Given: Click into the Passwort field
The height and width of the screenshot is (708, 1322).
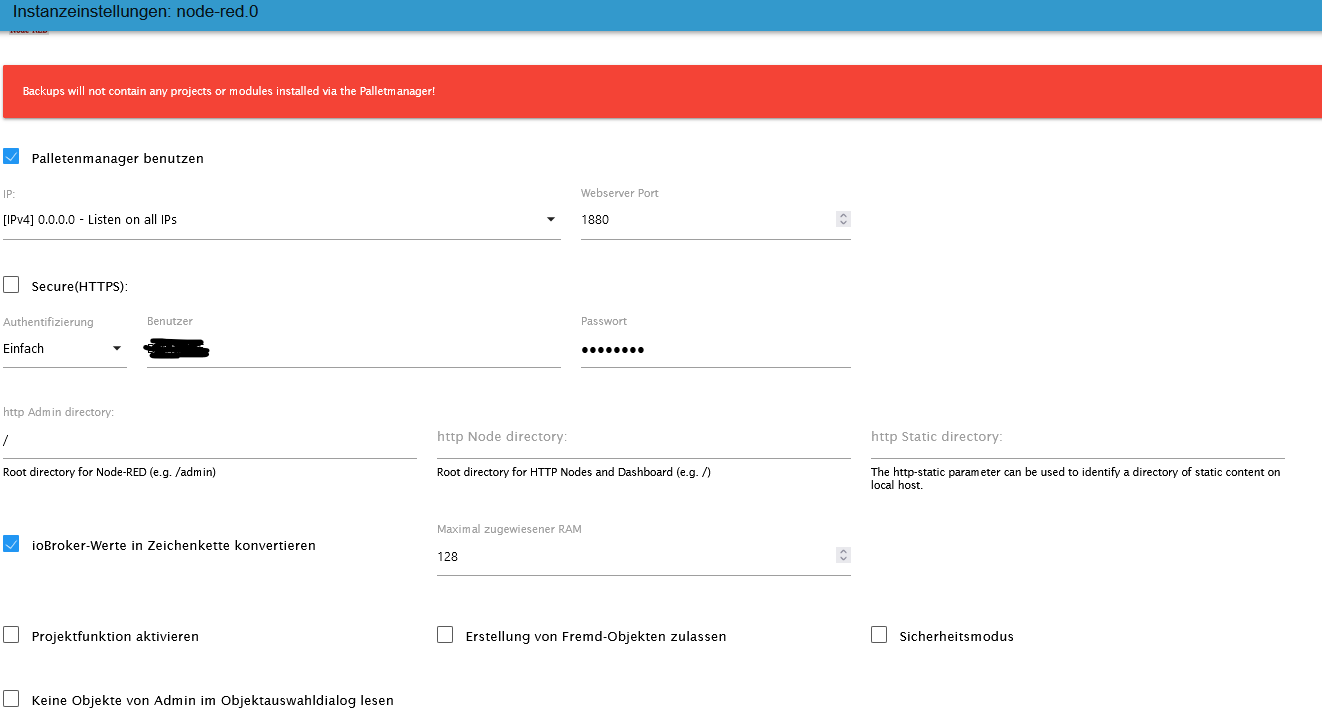Looking at the screenshot, I should [x=716, y=349].
